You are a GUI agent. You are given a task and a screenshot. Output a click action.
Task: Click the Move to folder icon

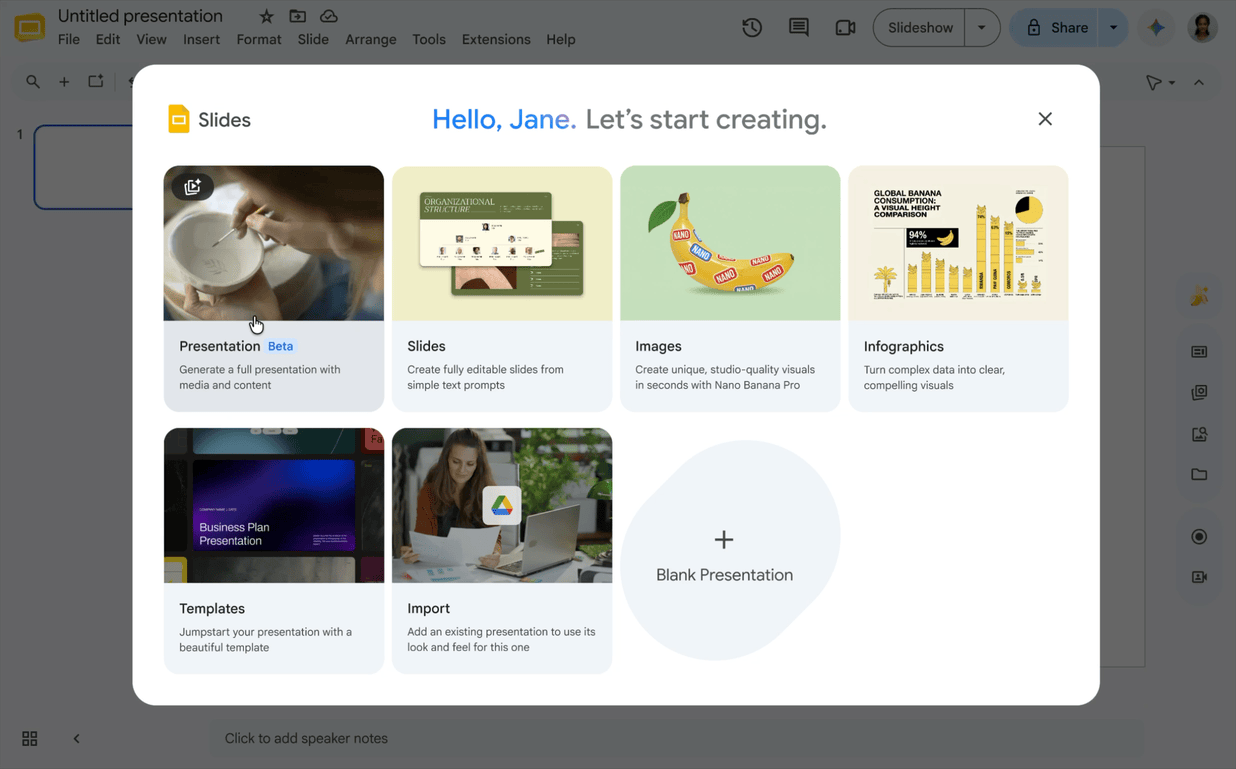(297, 16)
